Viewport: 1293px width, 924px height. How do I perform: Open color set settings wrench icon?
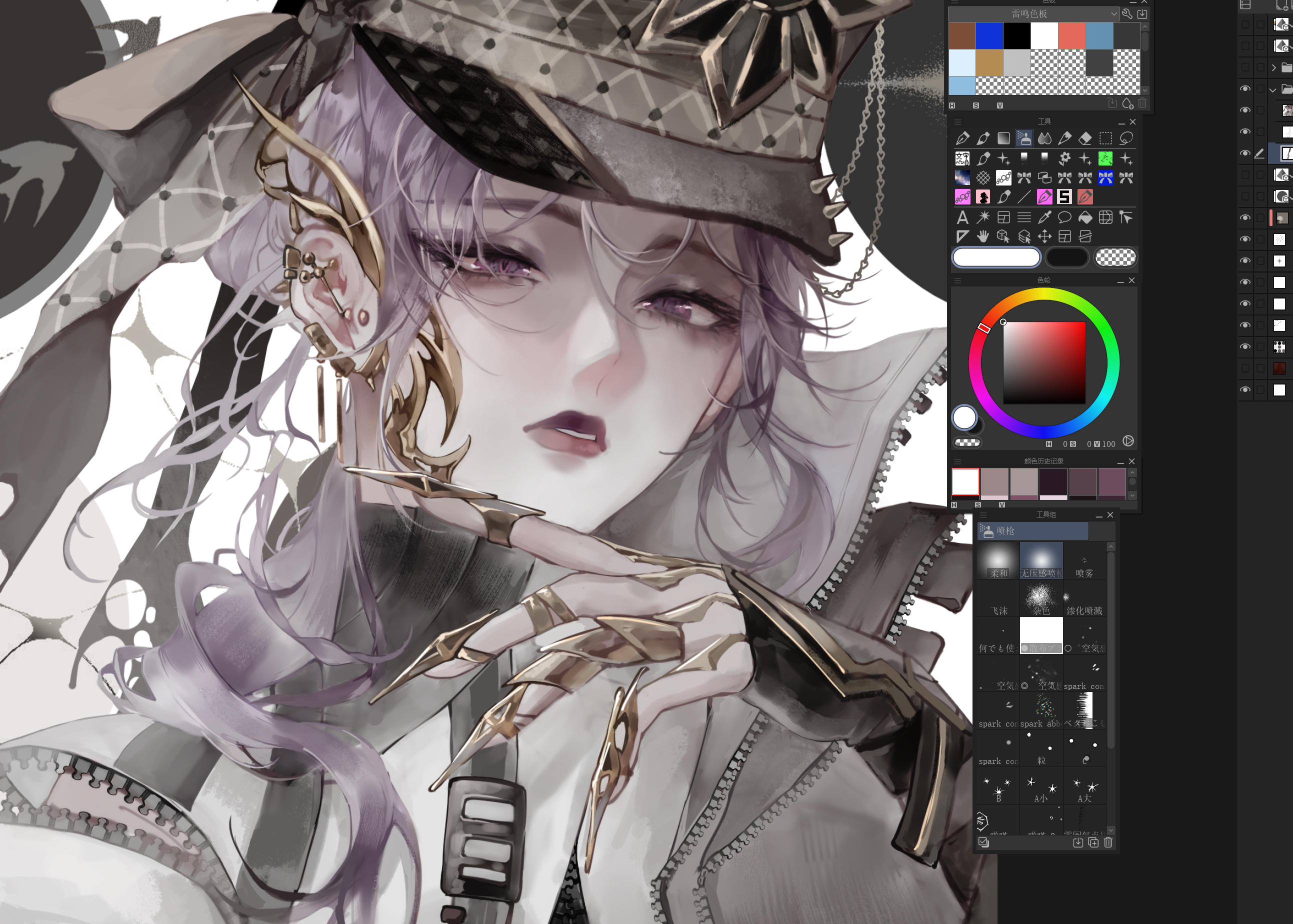1127,13
